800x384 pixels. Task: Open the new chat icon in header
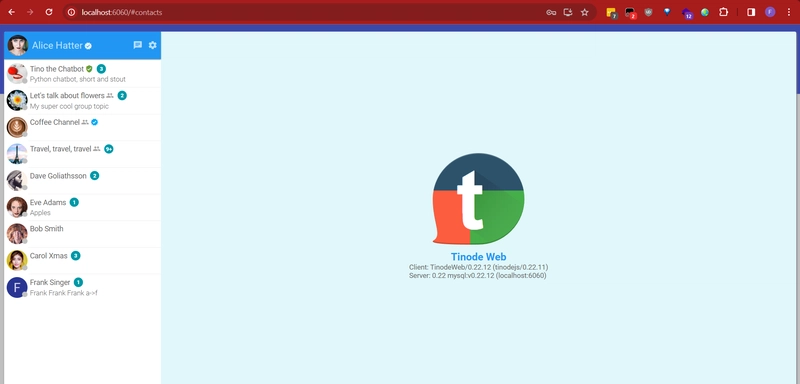(x=137, y=45)
